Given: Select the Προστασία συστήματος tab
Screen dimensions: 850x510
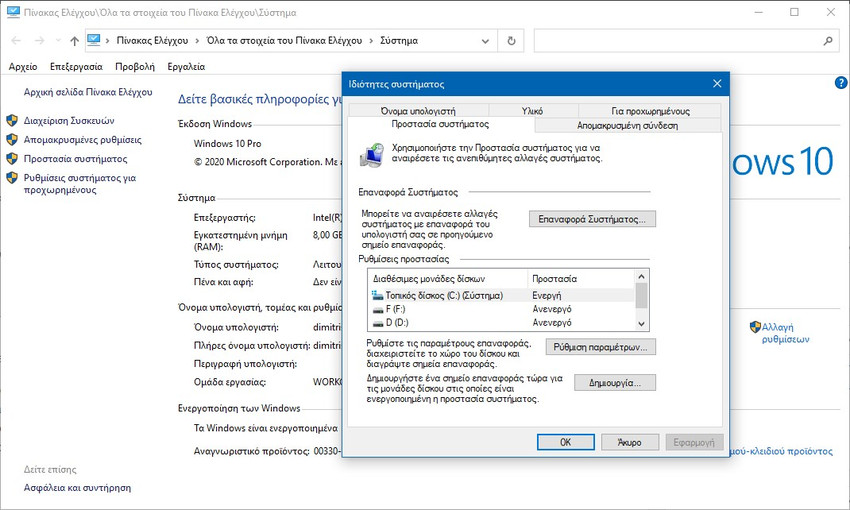Looking at the screenshot, I should [440, 124].
